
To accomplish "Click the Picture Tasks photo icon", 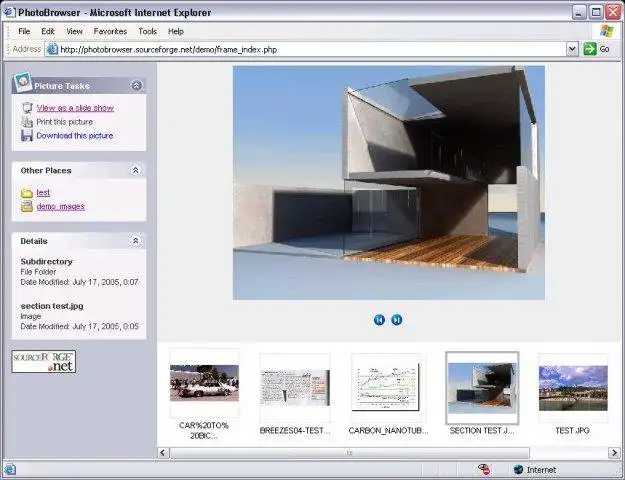I will [x=22, y=82].
